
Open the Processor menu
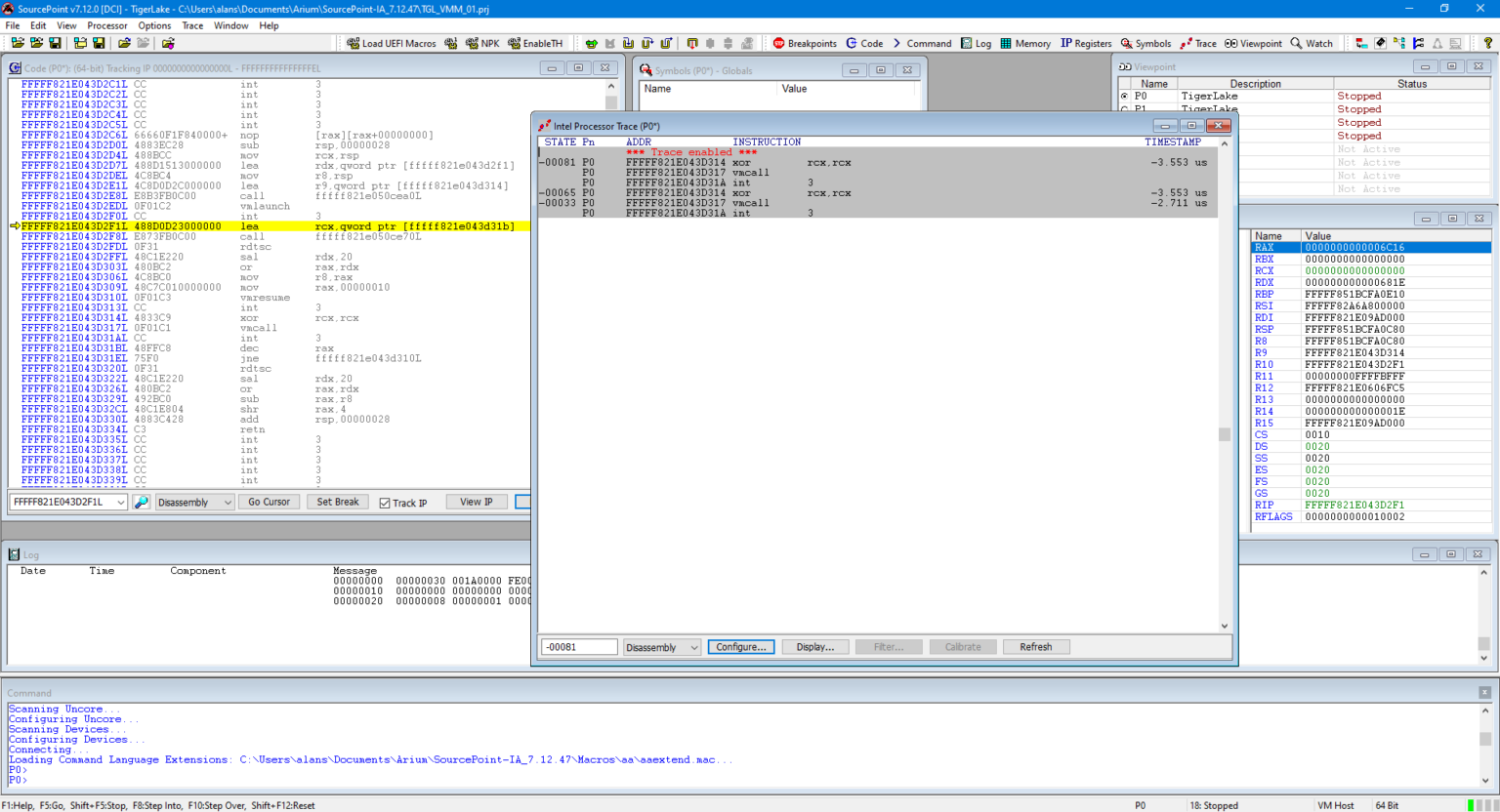point(107,25)
